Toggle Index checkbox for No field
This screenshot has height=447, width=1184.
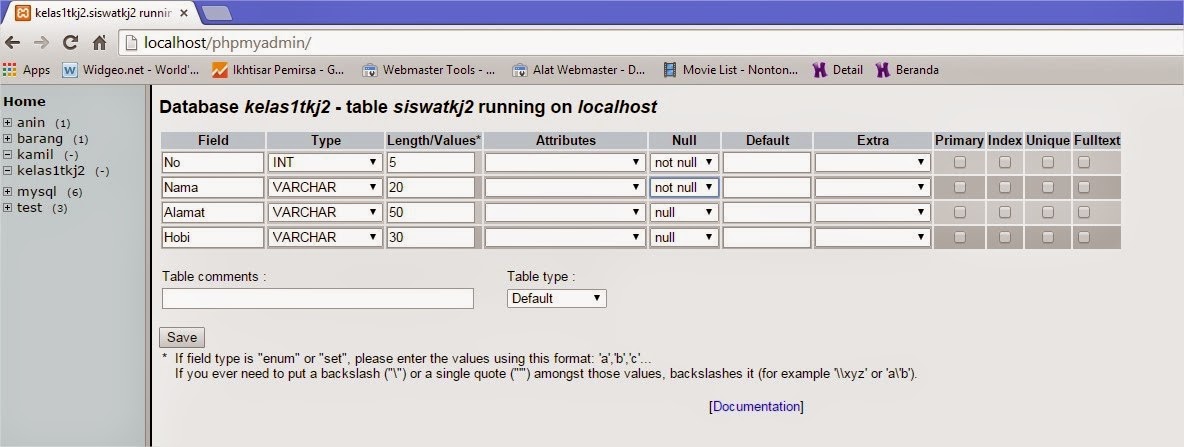1005,162
